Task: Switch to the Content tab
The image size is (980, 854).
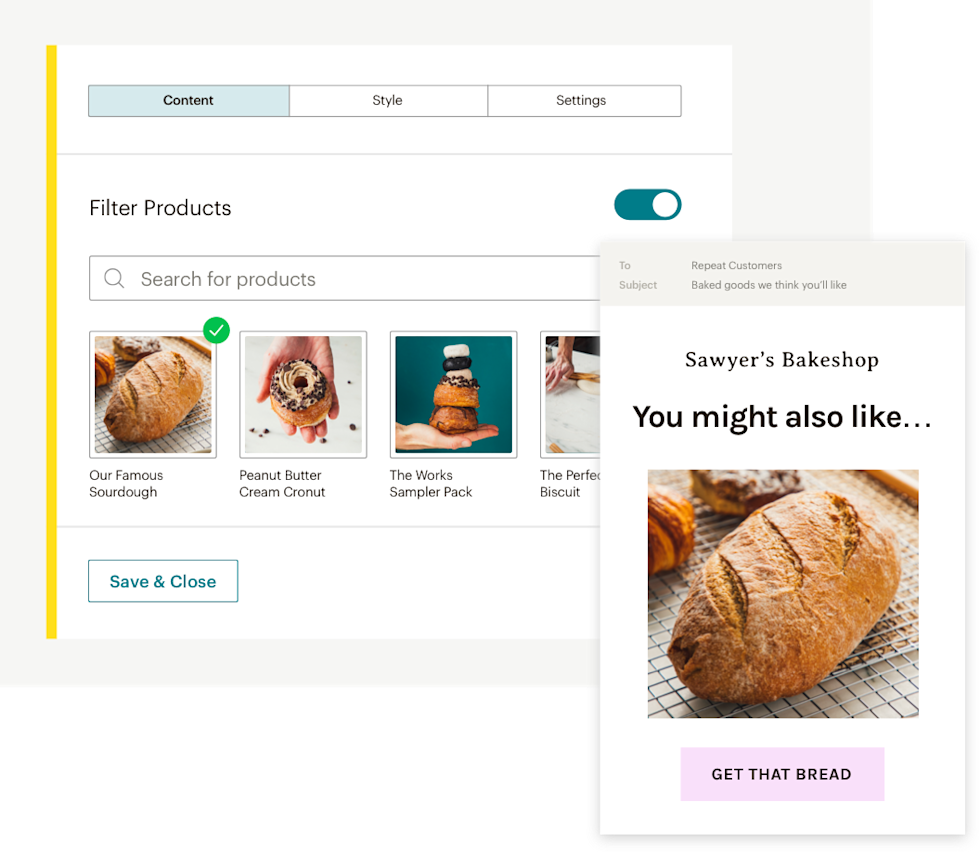Action: tap(189, 101)
